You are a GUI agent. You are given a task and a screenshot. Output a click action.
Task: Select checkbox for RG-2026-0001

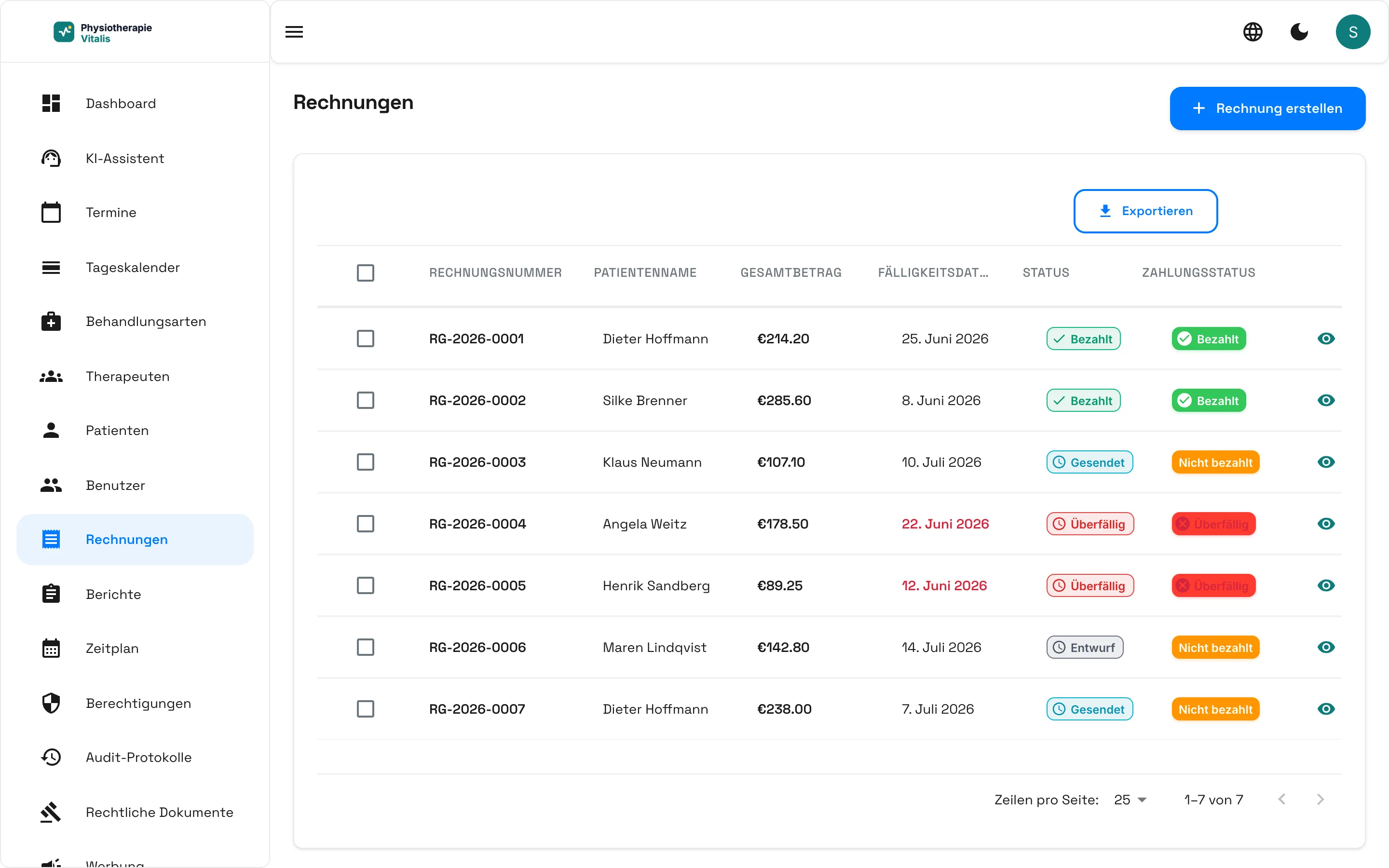click(x=366, y=339)
